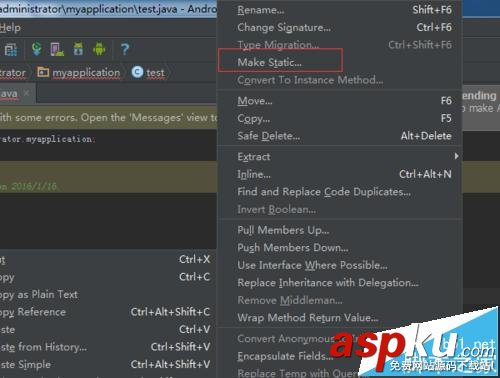Screen dimensions: 500x378
Task: Open the SDK Manager icon
Action: pyautogui.click(x=78, y=49)
